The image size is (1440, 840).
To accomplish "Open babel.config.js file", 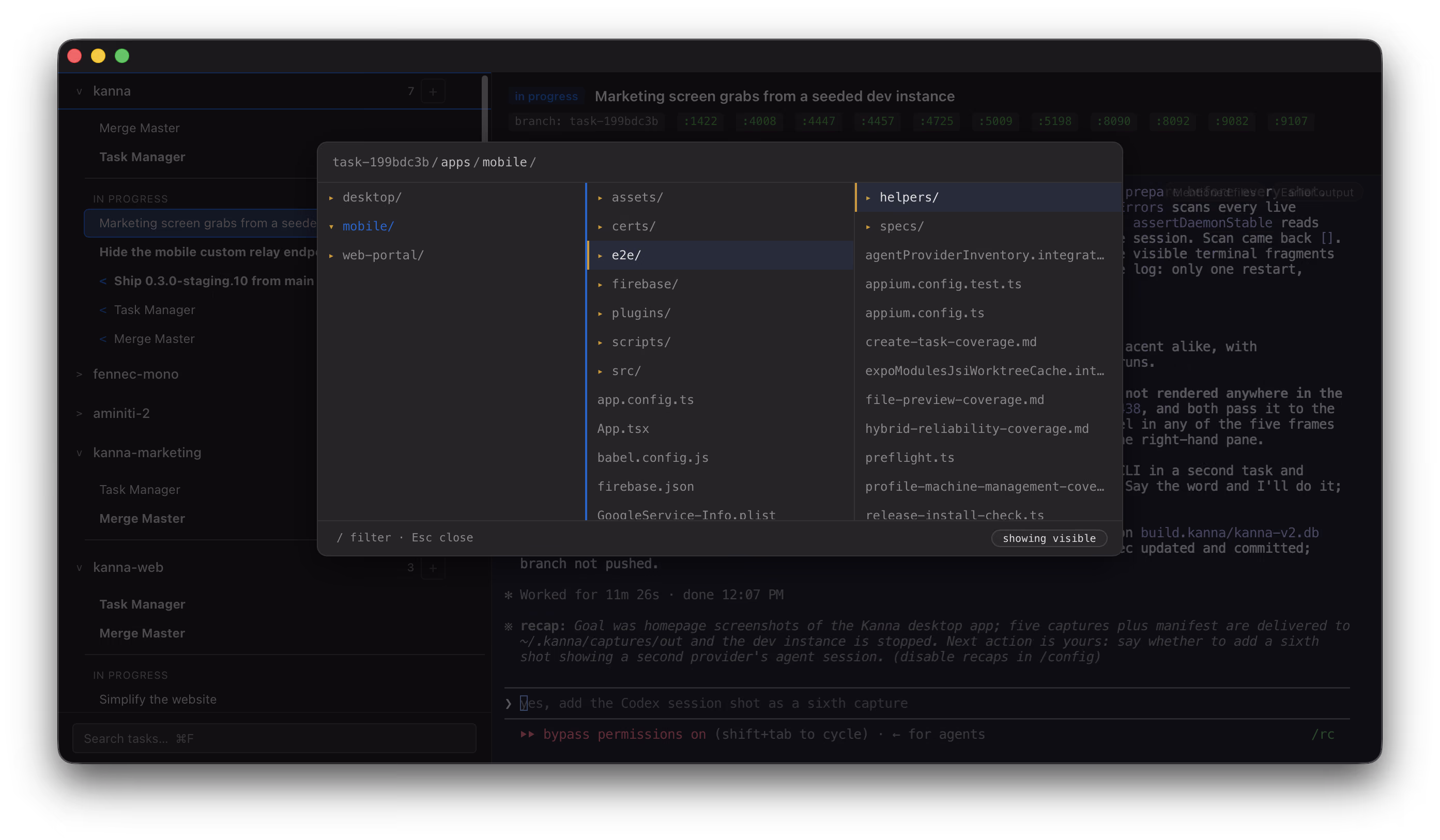I will 721,458.
